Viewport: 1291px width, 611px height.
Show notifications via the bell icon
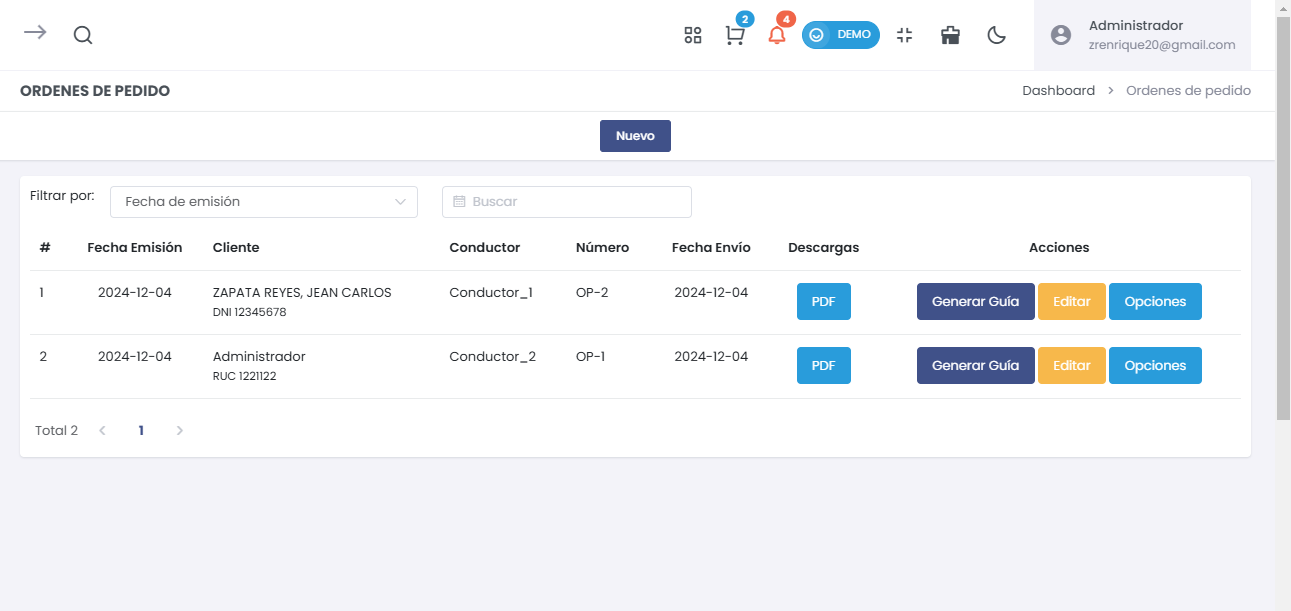(777, 36)
